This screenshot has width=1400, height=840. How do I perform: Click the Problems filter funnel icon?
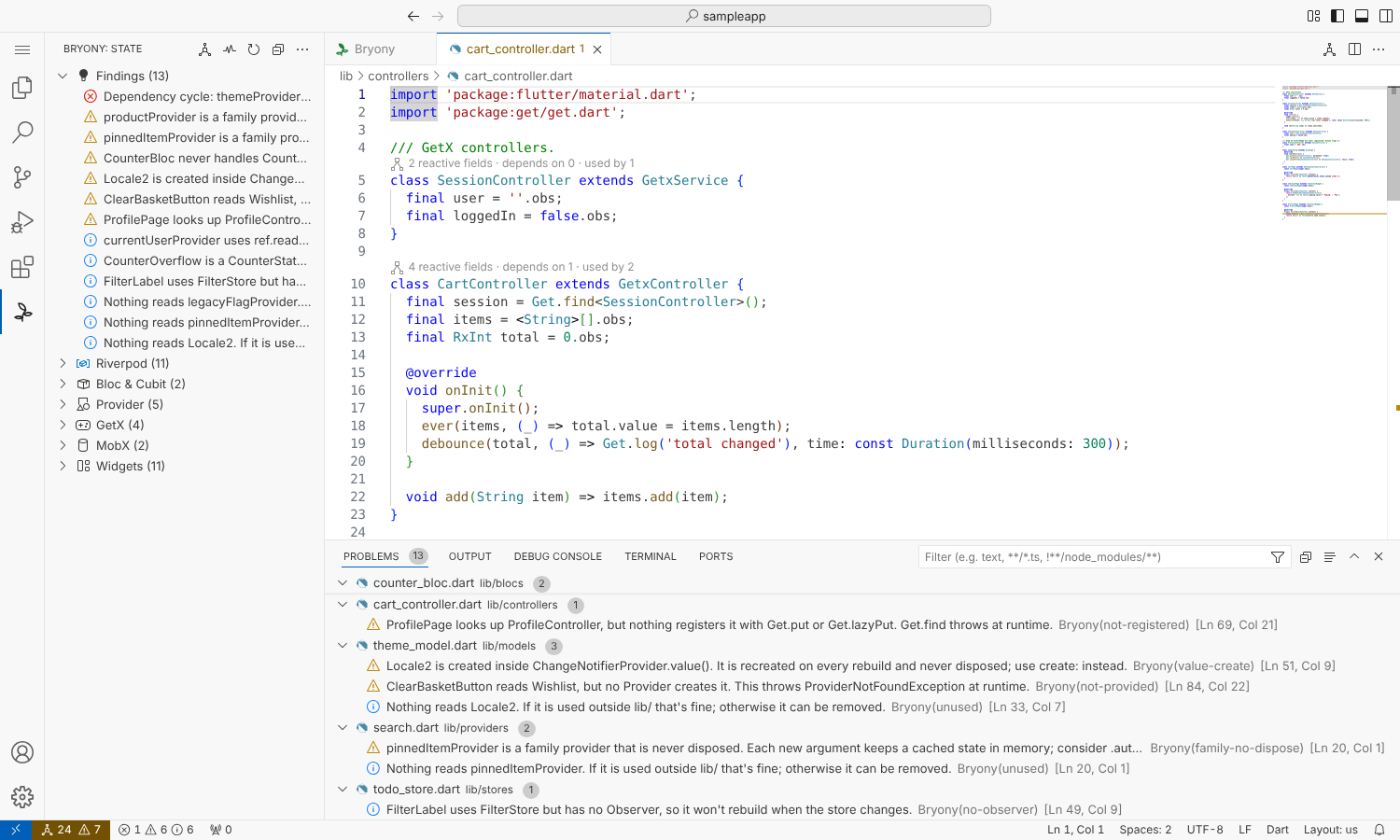pos(1278,557)
